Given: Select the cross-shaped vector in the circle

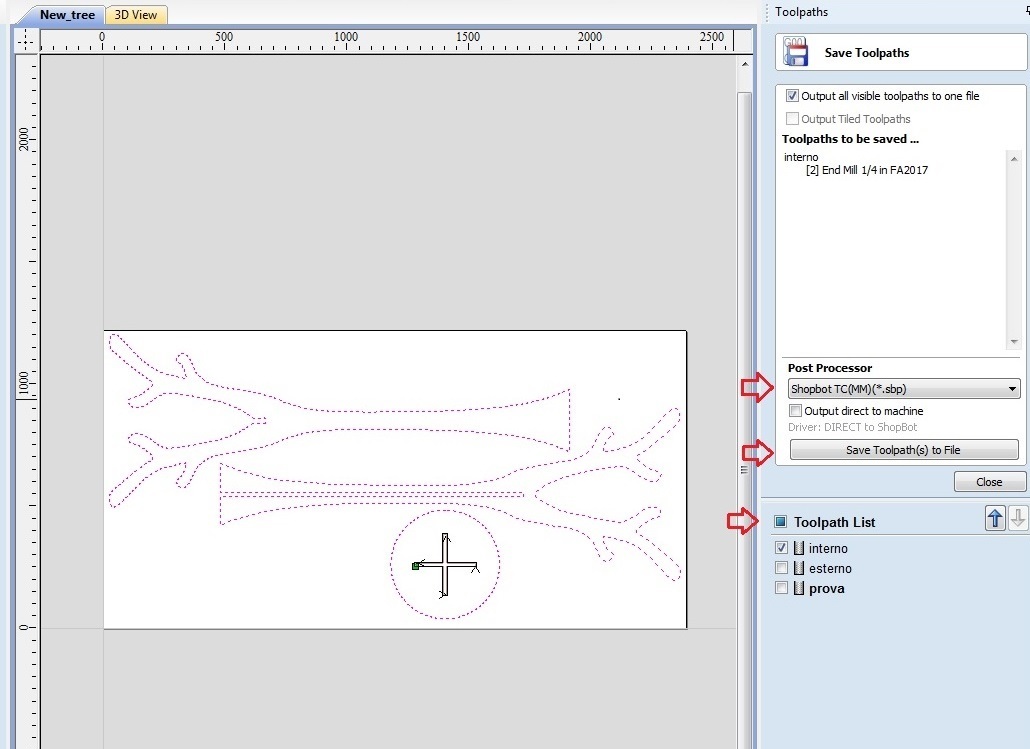Looking at the screenshot, I should pyautogui.click(x=446, y=565).
